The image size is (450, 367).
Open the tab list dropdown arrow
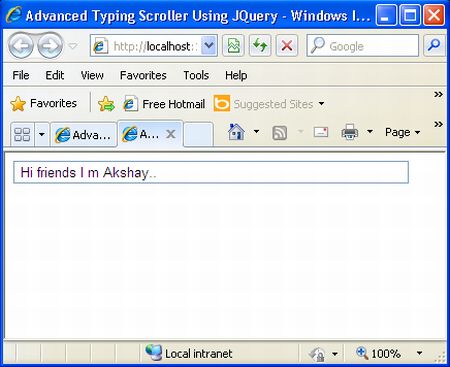(42, 134)
